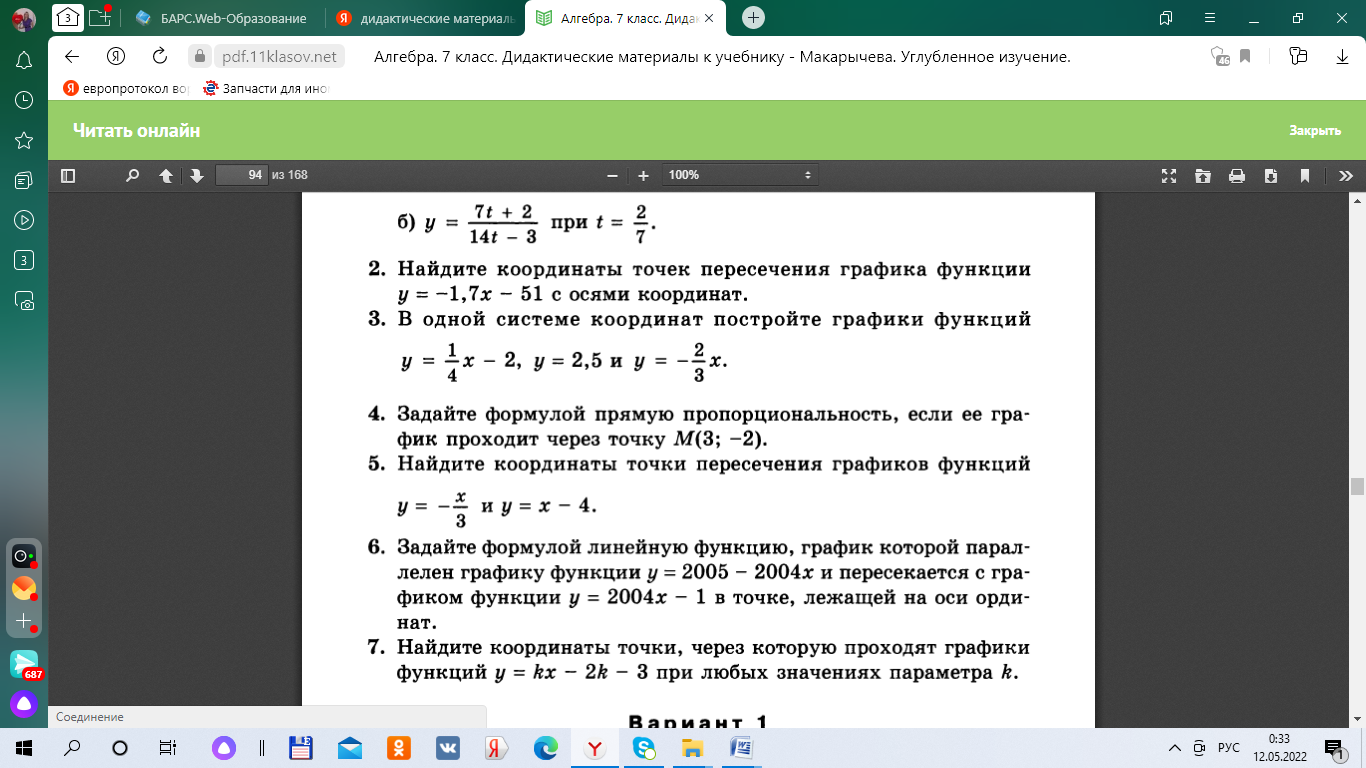The height and width of the screenshot is (768, 1366).
Task: Open the sidebar notifications bell
Action: coord(24,61)
